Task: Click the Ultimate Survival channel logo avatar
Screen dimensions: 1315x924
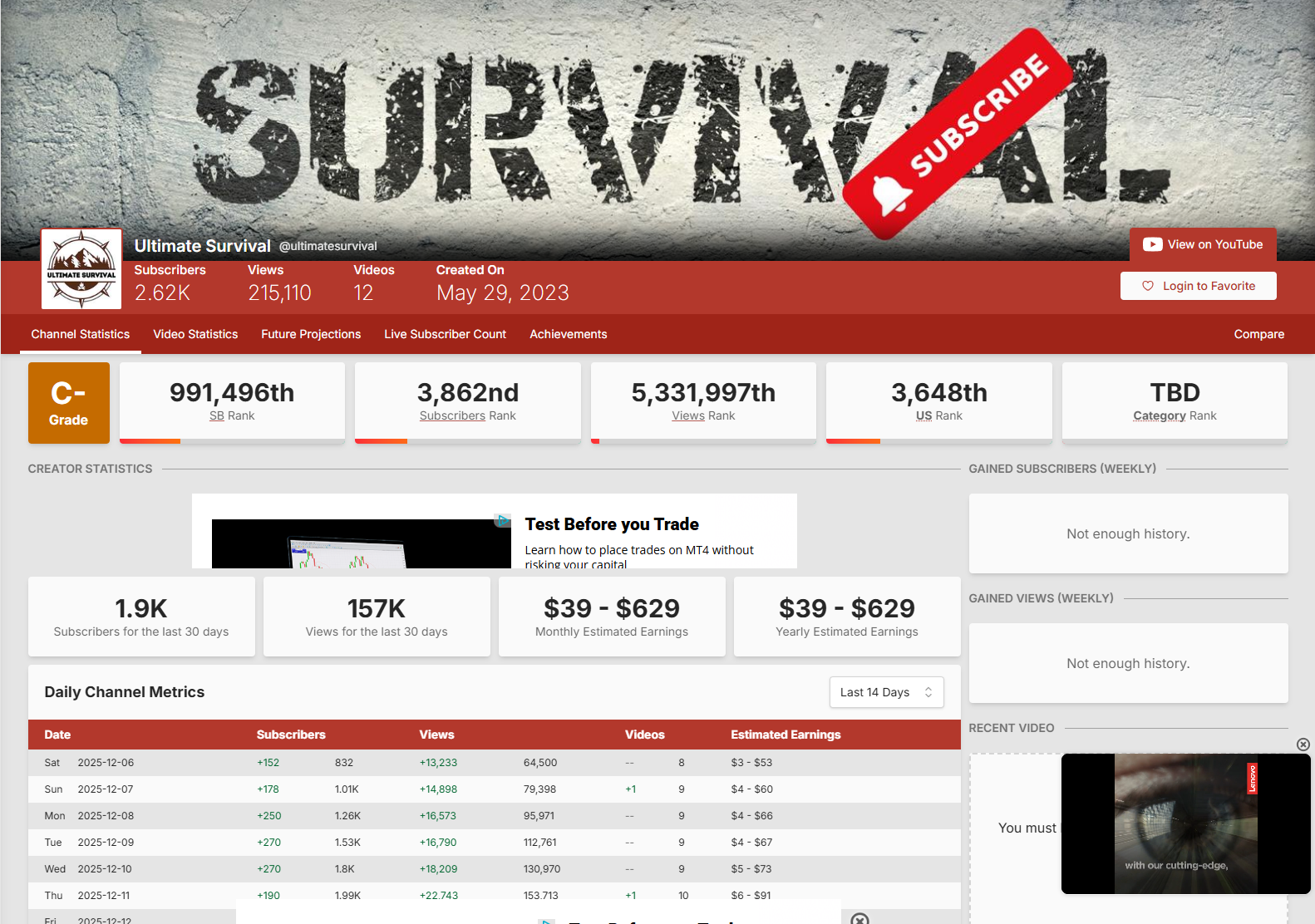Action: click(x=81, y=268)
